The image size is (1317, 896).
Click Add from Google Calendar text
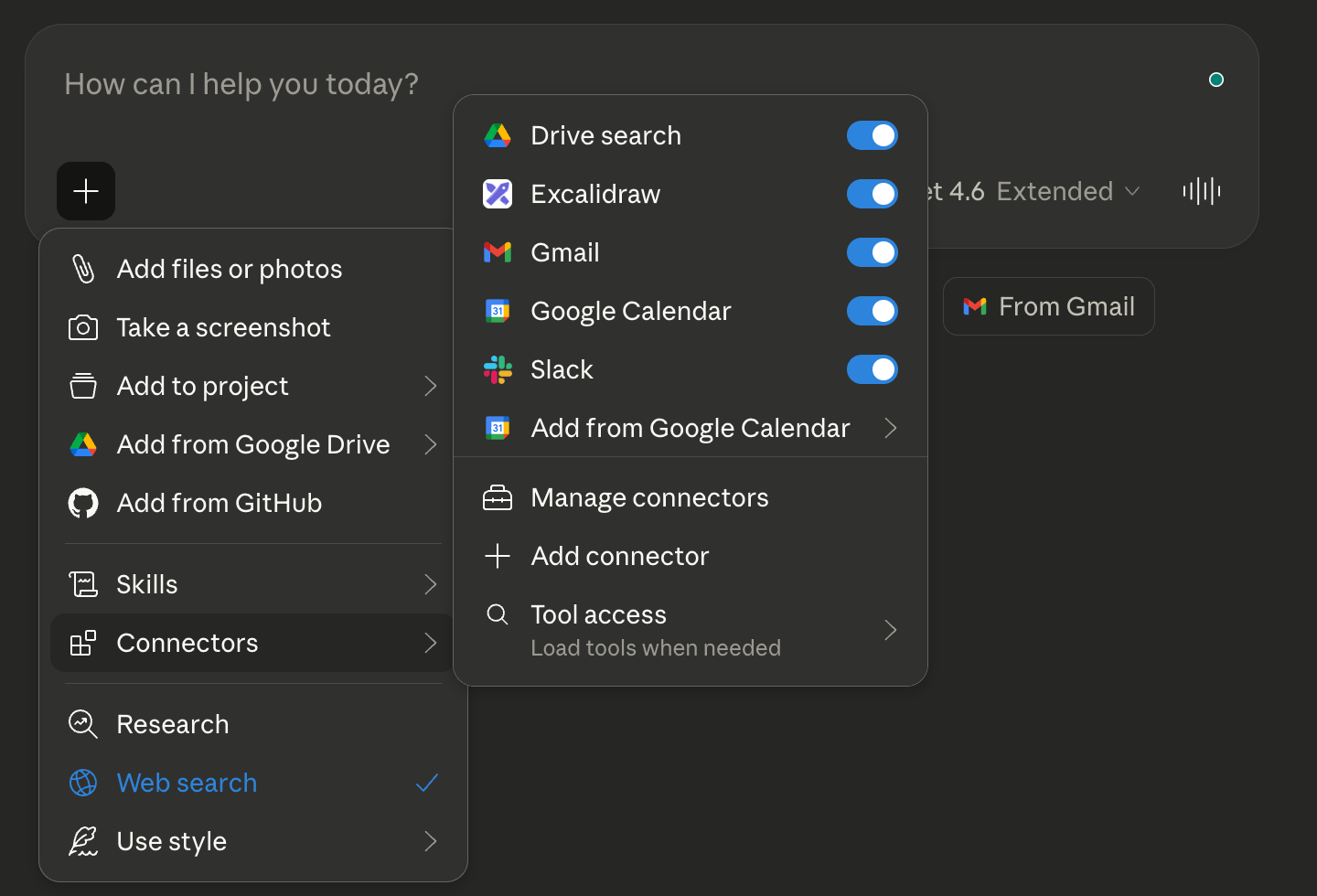(x=691, y=428)
